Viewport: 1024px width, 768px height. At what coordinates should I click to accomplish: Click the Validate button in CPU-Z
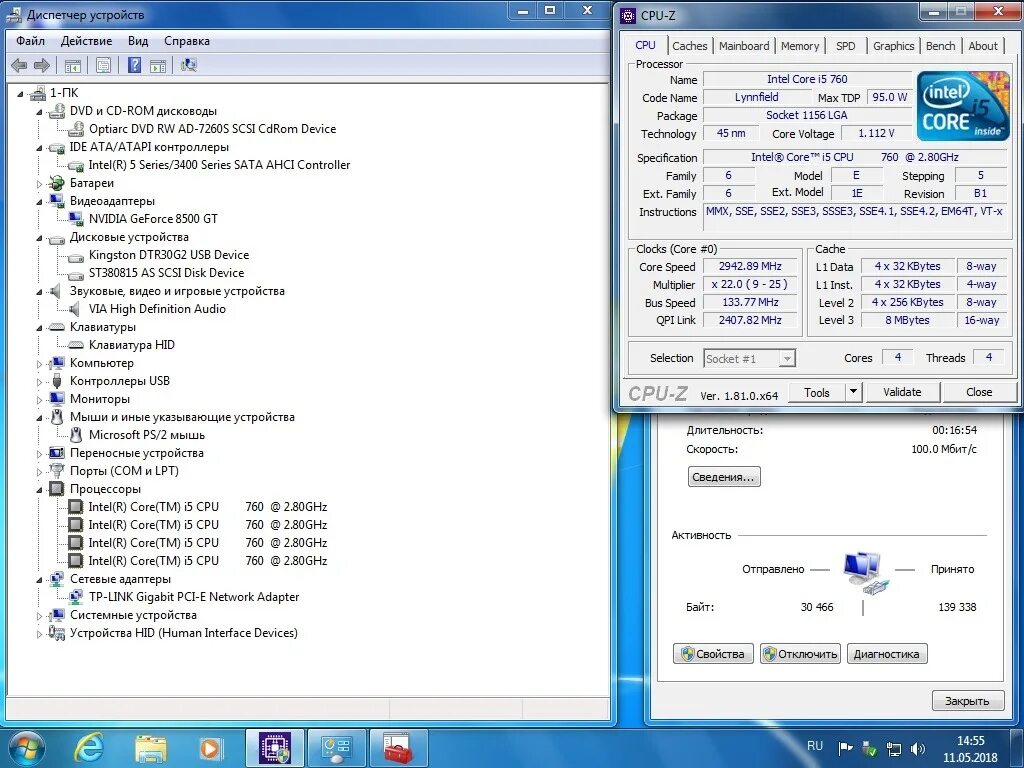[903, 392]
